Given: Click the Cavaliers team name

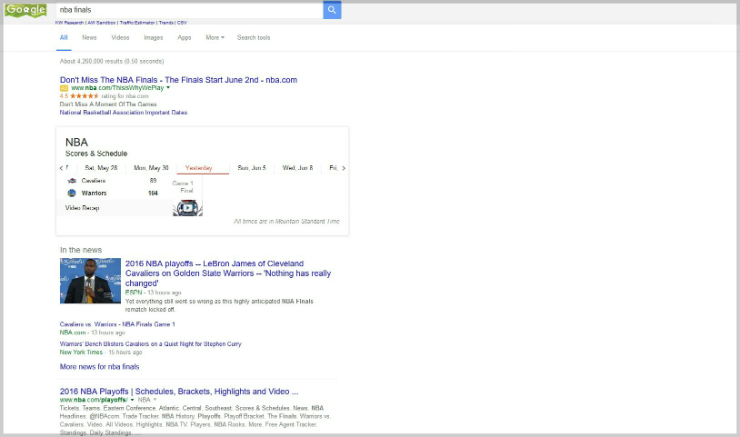Looking at the screenshot, I should point(93,181).
